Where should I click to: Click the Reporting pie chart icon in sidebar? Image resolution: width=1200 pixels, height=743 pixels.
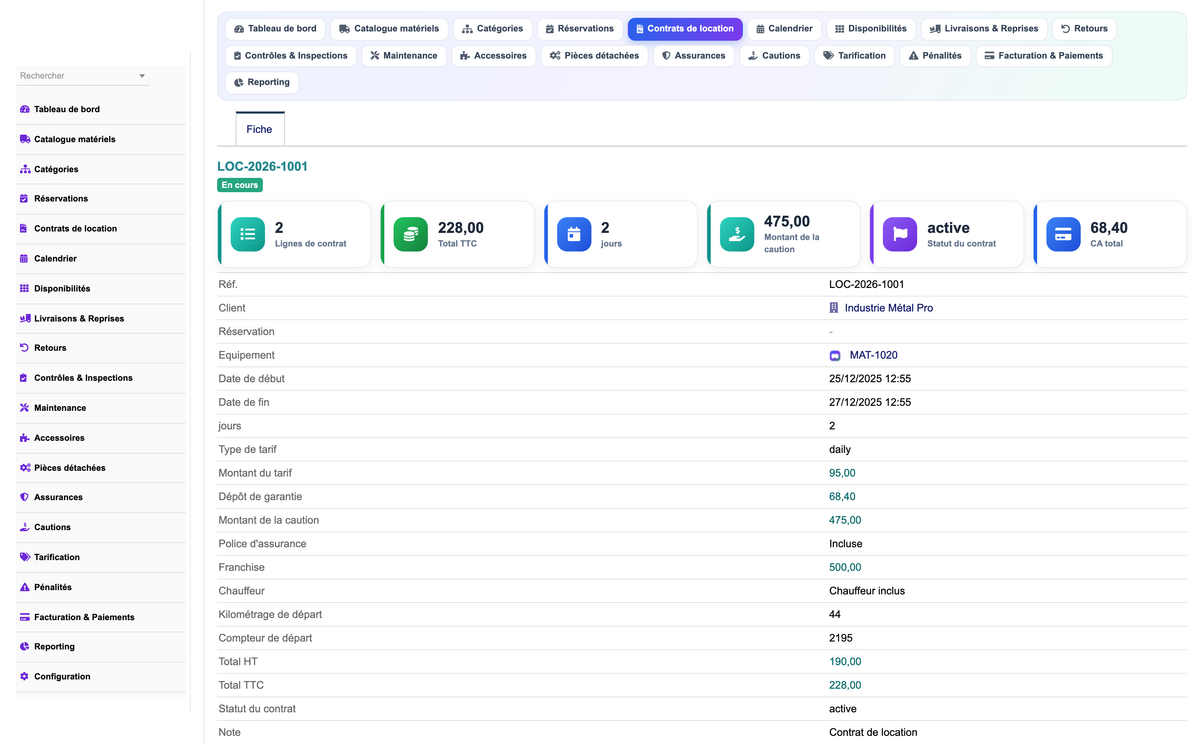click(x=24, y=647)
